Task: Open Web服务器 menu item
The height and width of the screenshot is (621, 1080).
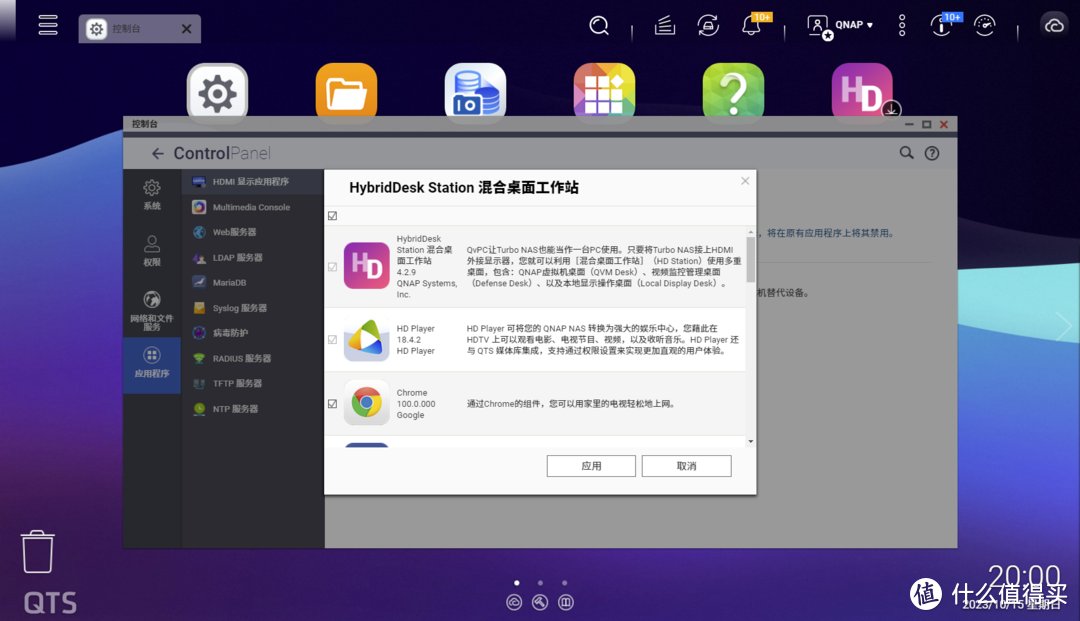Action: (x=252, y=232)
